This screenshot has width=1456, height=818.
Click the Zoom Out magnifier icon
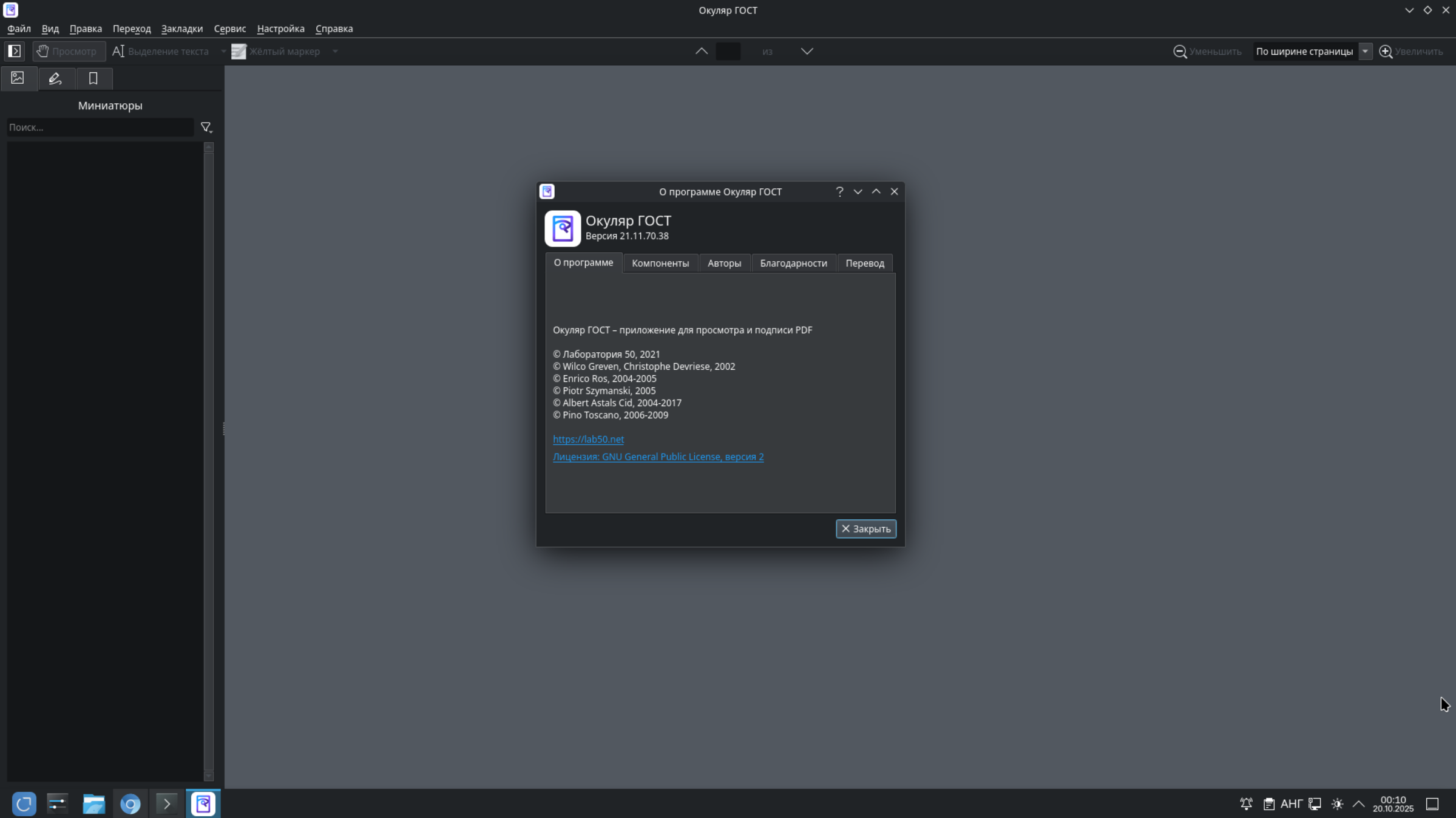click(1180, 51)
